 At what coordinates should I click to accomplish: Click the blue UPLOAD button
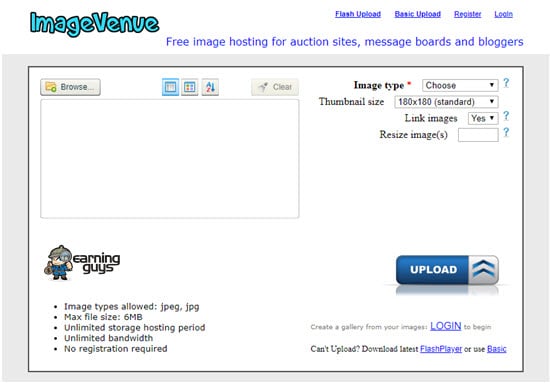pyautogui.click(x=447, y=270)
